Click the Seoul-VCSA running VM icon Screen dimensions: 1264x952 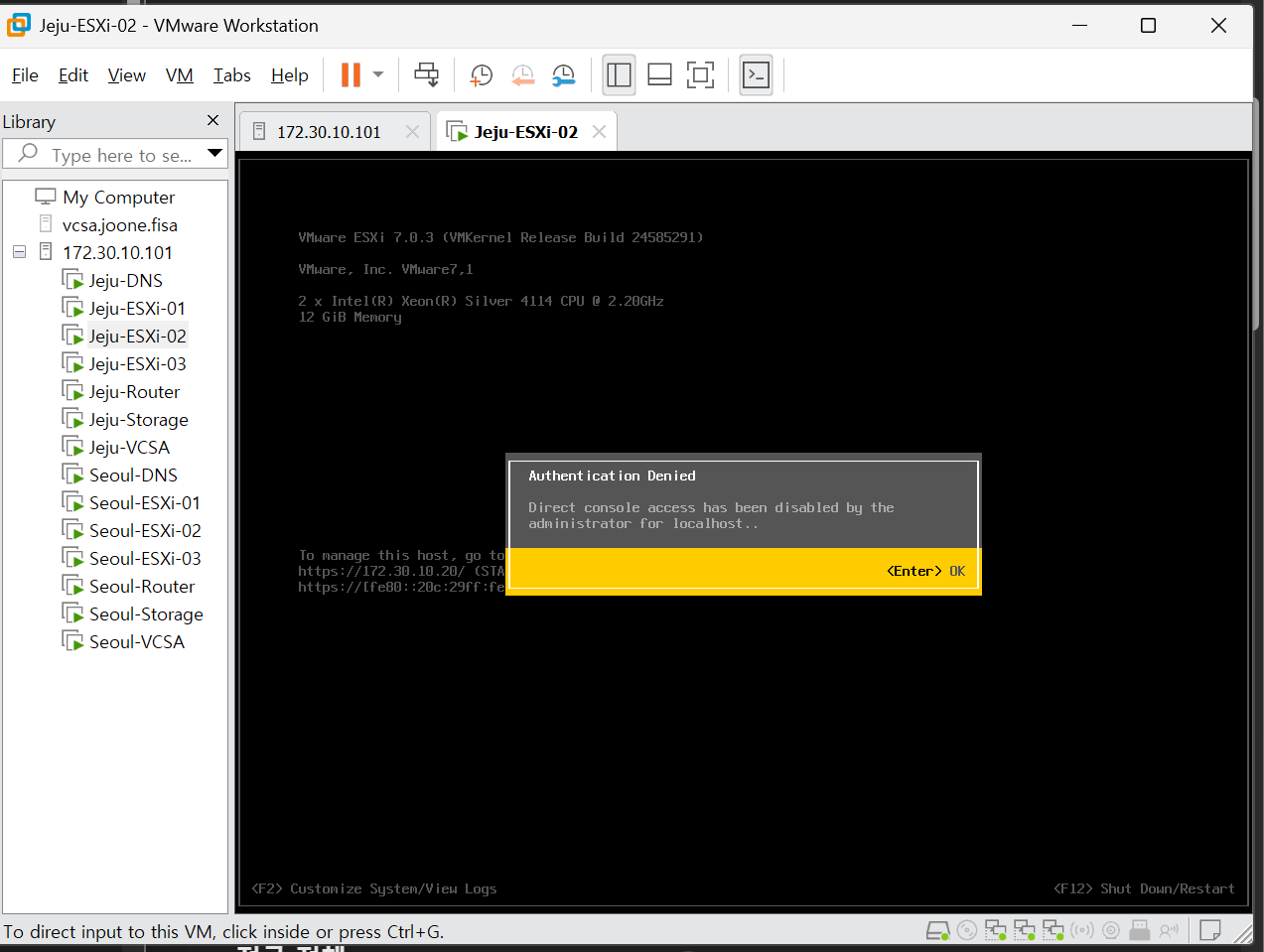point(72,641)
